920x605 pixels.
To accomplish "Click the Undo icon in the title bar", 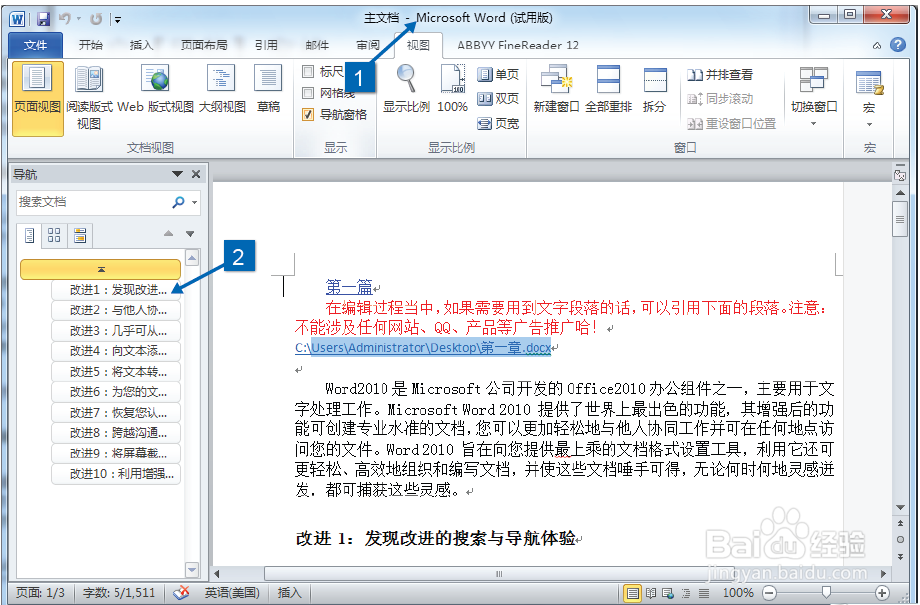I will click(65, 19).
